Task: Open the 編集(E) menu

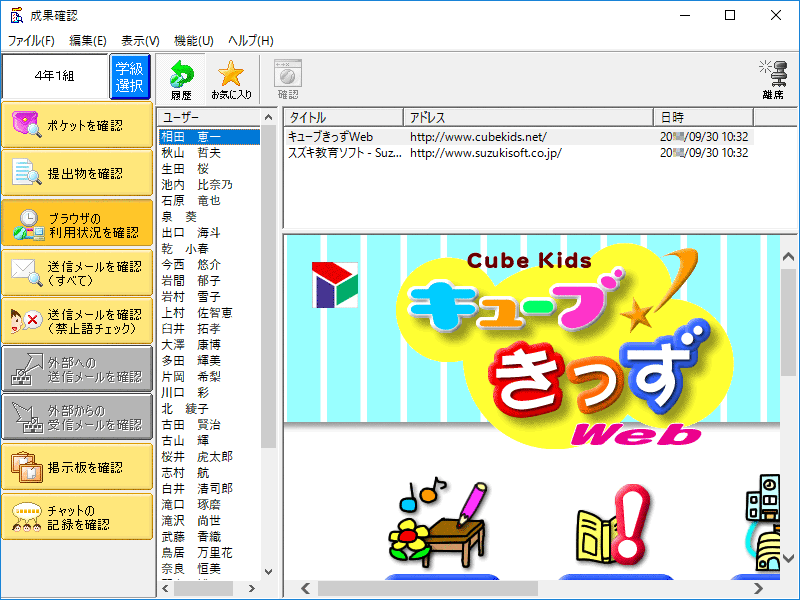Action: pos(88,40)
